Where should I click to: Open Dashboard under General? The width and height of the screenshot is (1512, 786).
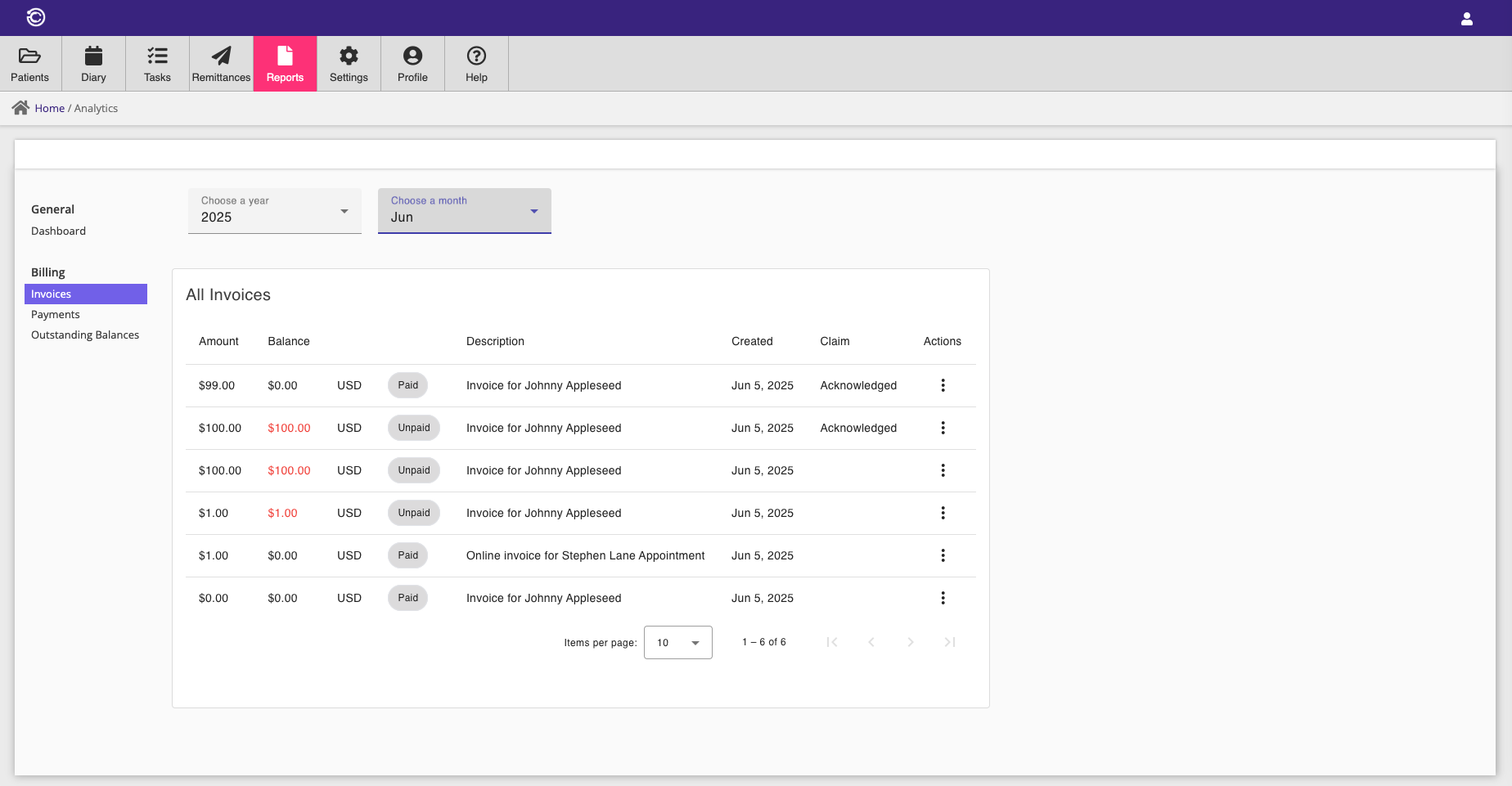pyautogui.click(x=58, y=231)
